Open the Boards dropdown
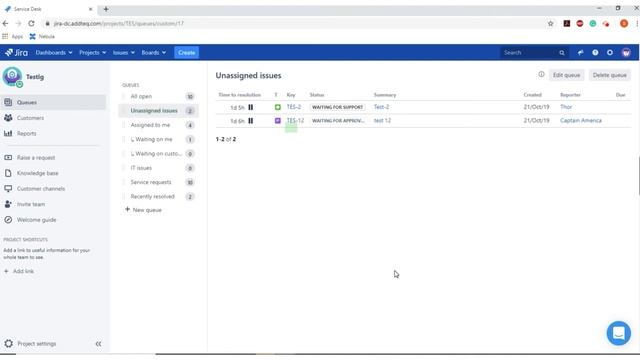Viewport: 640px width, 360px height. coord(153,53)
